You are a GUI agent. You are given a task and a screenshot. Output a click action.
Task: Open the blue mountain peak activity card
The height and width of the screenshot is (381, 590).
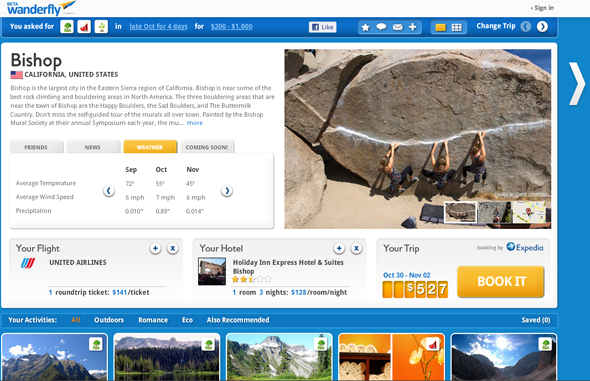tap(55, 357)
